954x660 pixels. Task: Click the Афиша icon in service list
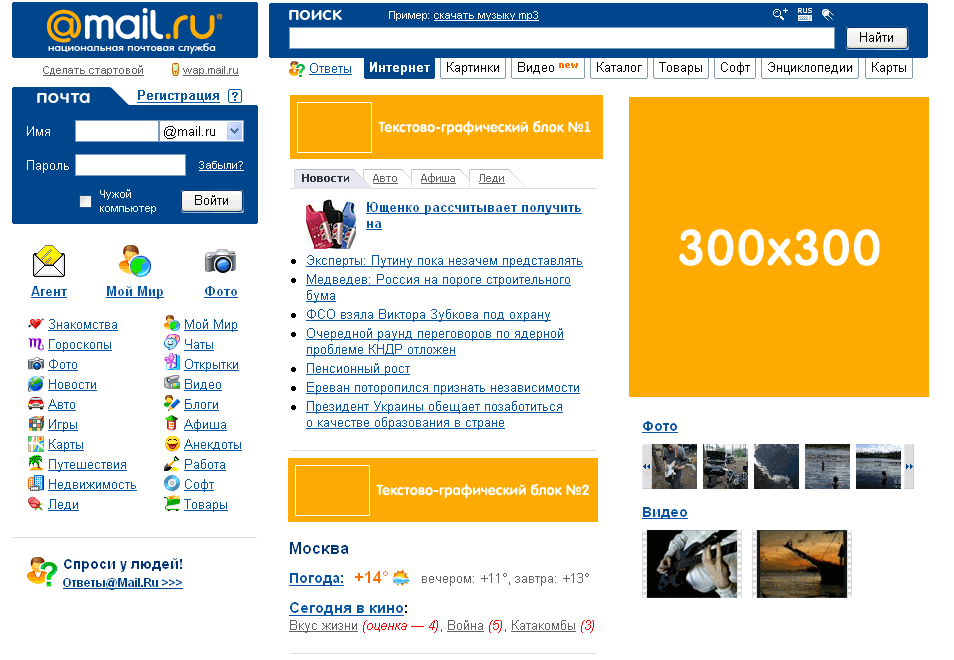[172, 423]
